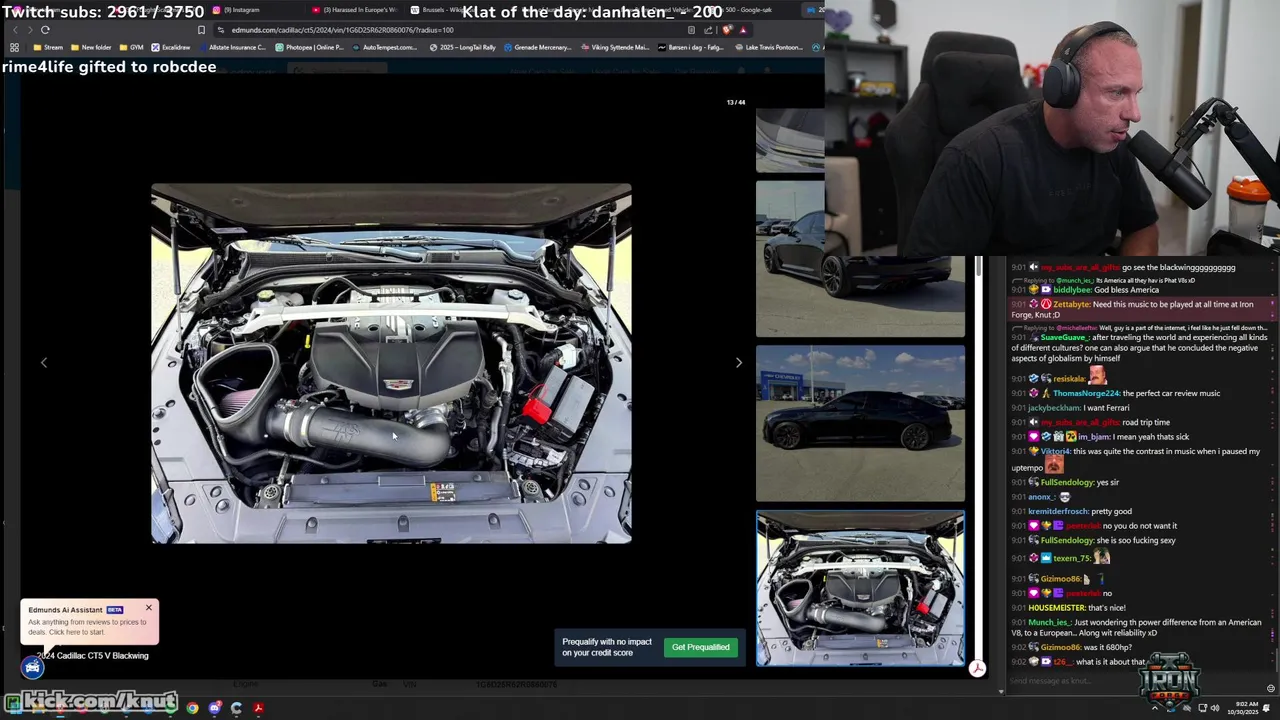Open the New folder bookmarks folder
The height and width of the screenshot is (720, 1280).
click(91, 47)
